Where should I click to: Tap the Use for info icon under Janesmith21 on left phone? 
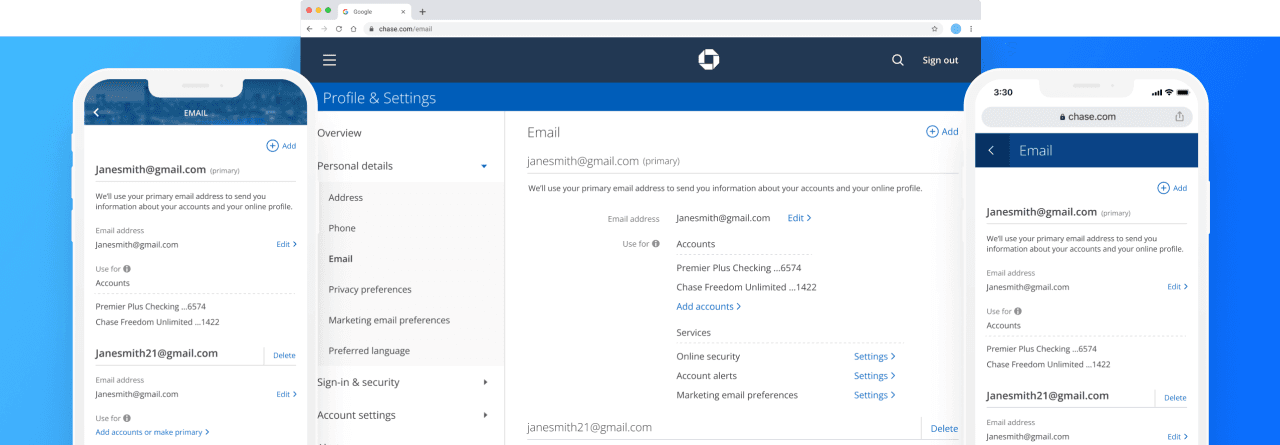click(127, 418)
